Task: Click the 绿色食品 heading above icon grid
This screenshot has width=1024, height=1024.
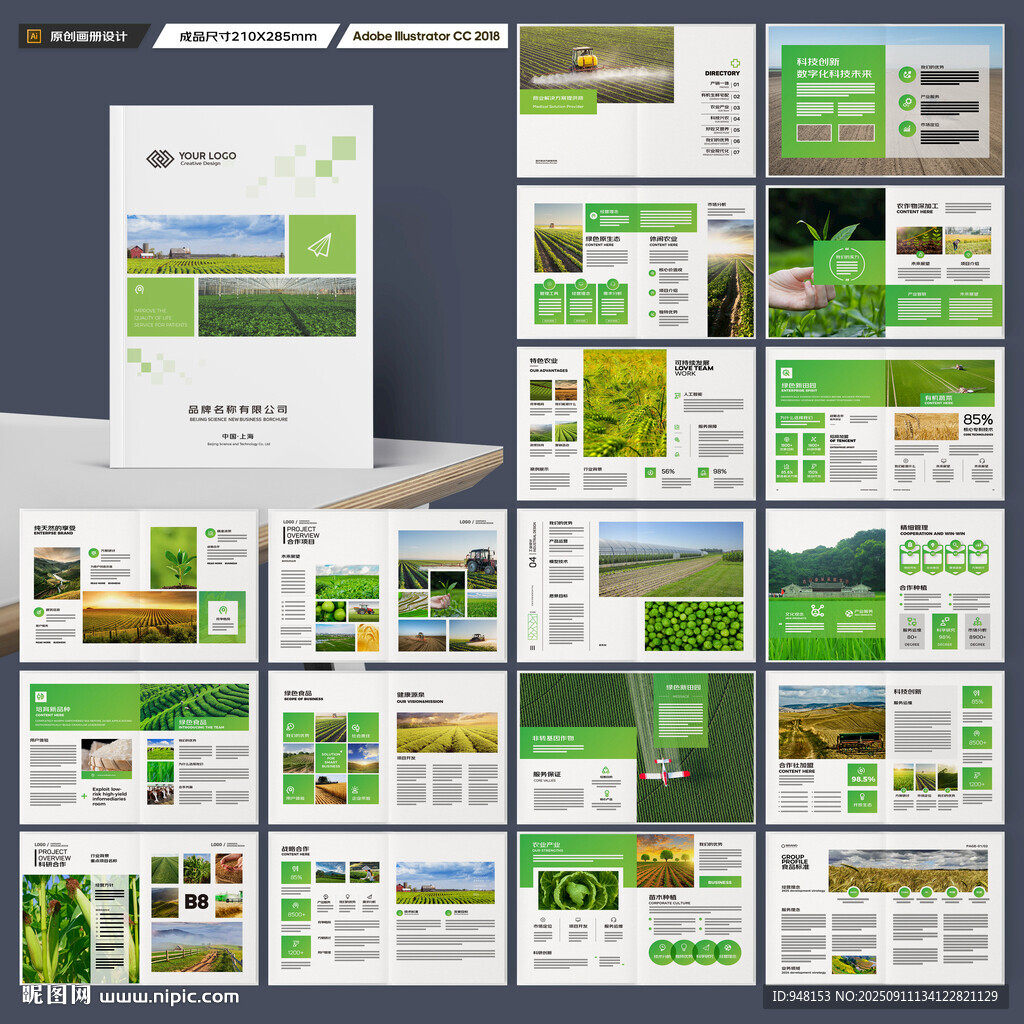Action: pos(298,693)
